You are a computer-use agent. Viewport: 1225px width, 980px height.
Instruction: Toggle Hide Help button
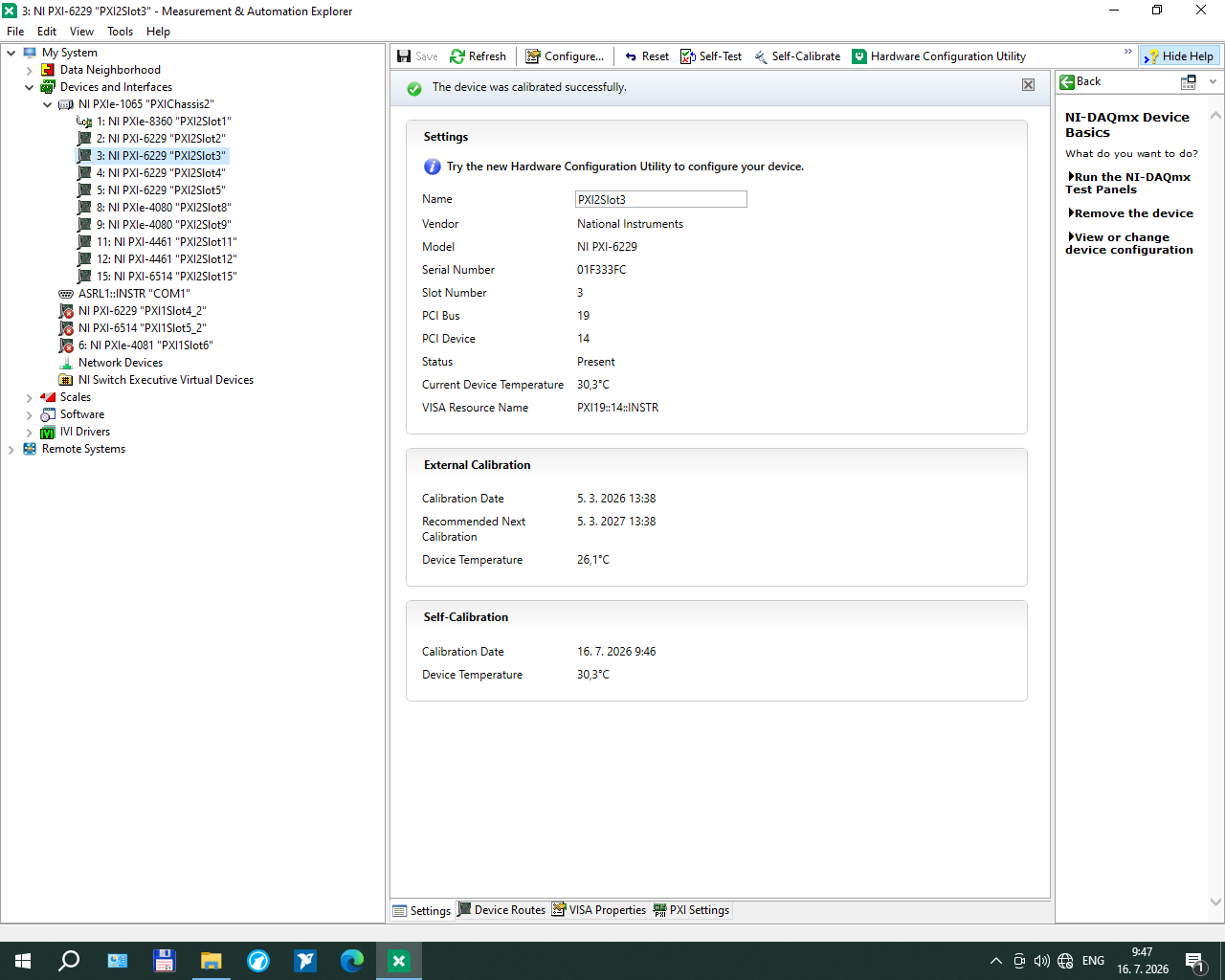click(x=1179, y=56)
